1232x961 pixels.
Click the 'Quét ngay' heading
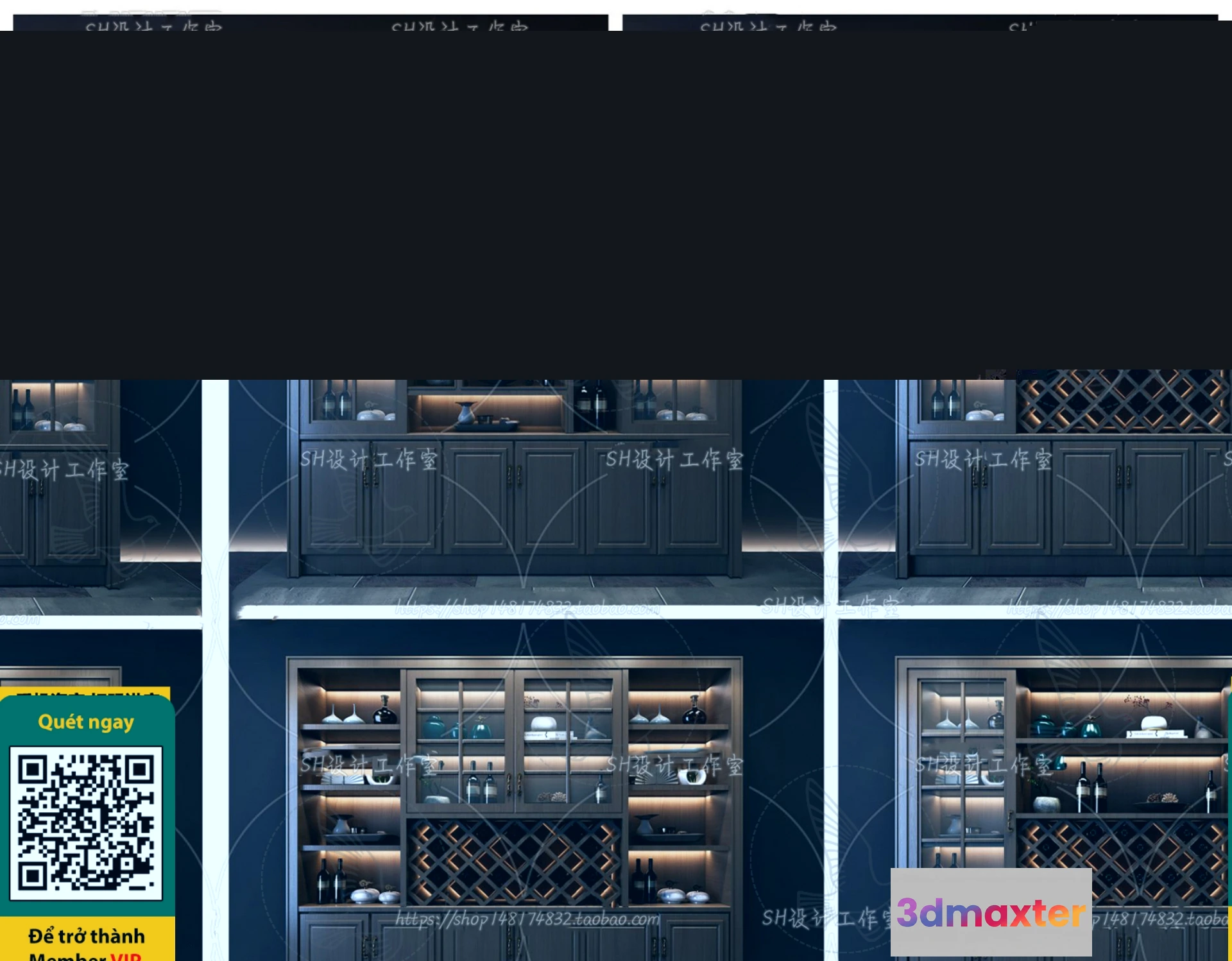point(86,722)
